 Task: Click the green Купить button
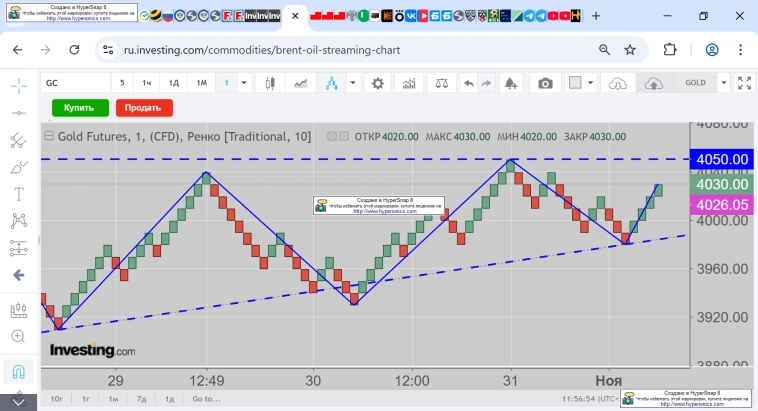point(80,108)
